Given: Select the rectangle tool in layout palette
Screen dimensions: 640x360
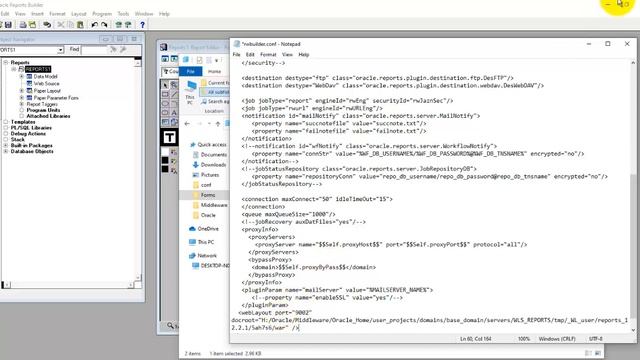Looking at the screenshot, I should (165, 94).
